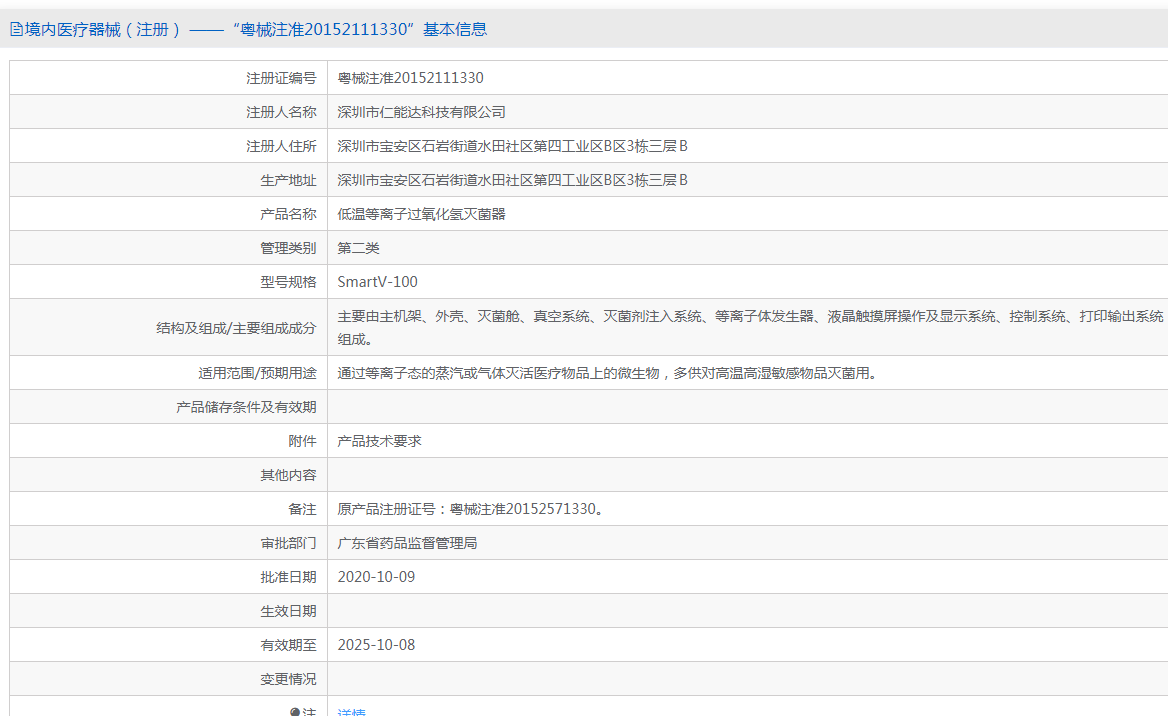Screen dimensions: 1168x716
Task: Click the document icon in the page header
Action: click(x=16, y=30)
